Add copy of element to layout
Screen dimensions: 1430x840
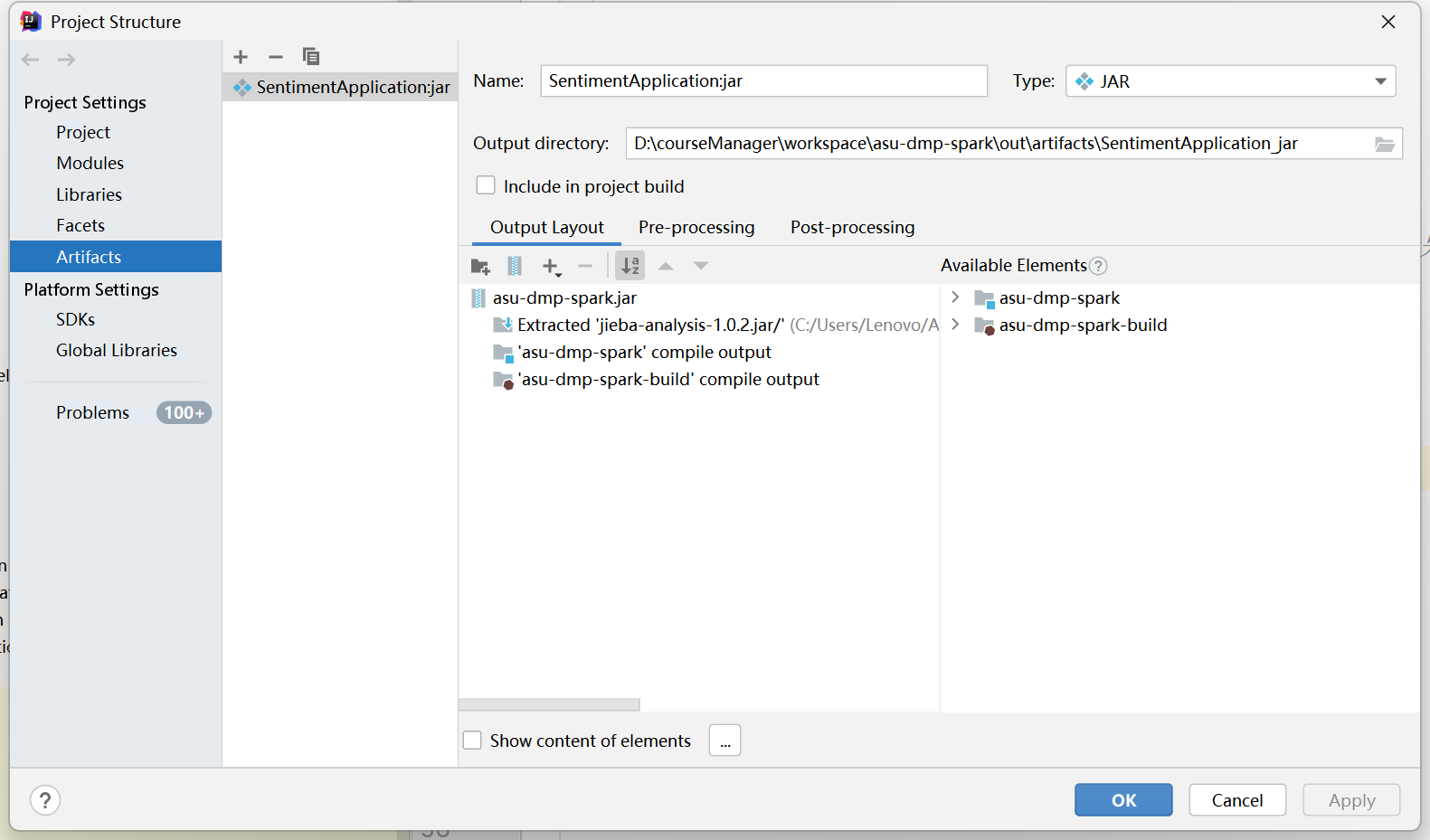tap(551, 266)
